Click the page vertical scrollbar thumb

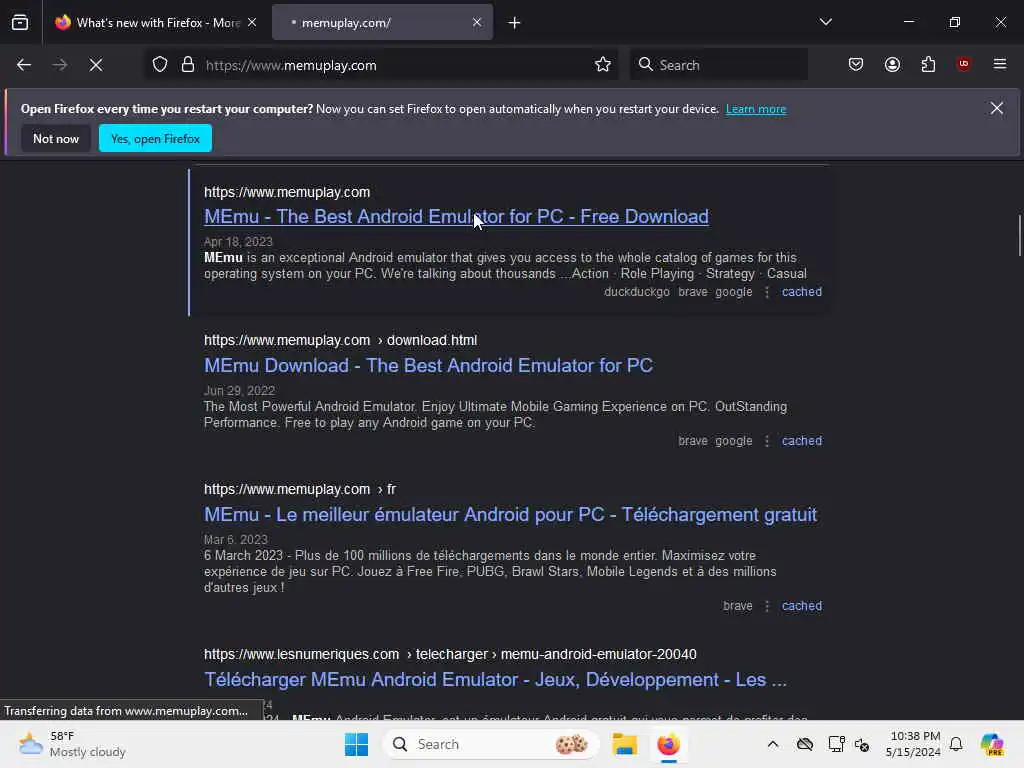click(x=1019, y=235)
